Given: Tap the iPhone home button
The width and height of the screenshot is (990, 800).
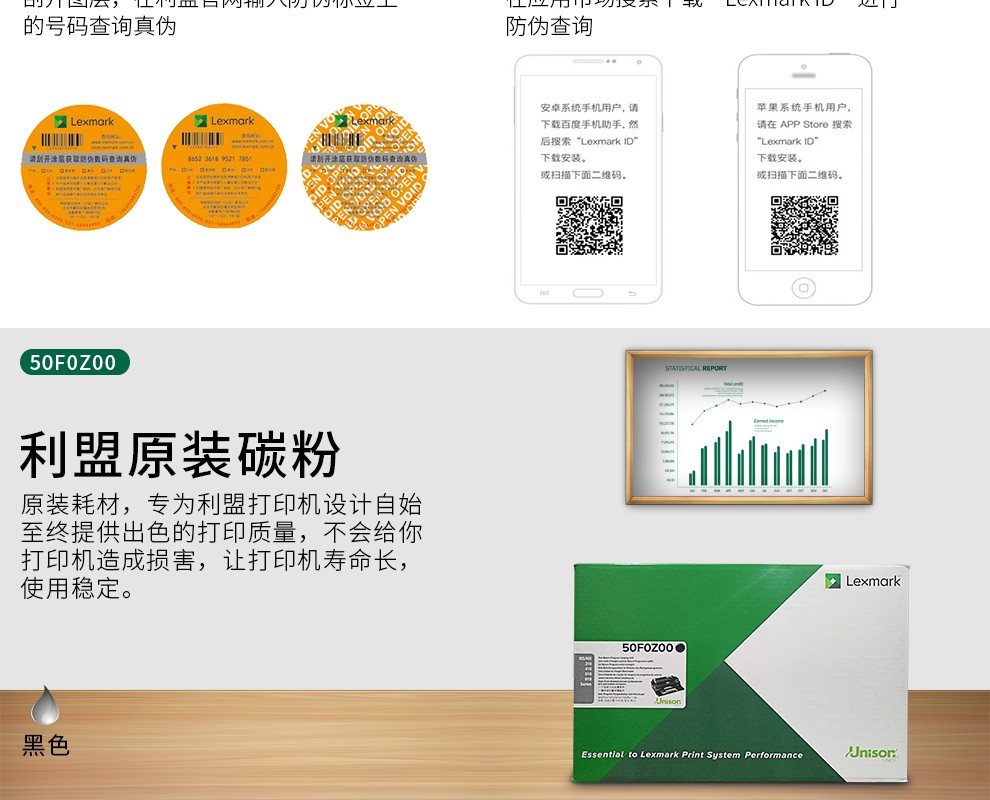Looking at the screenshot, I should pyautogui.click(x=804, y=288).
